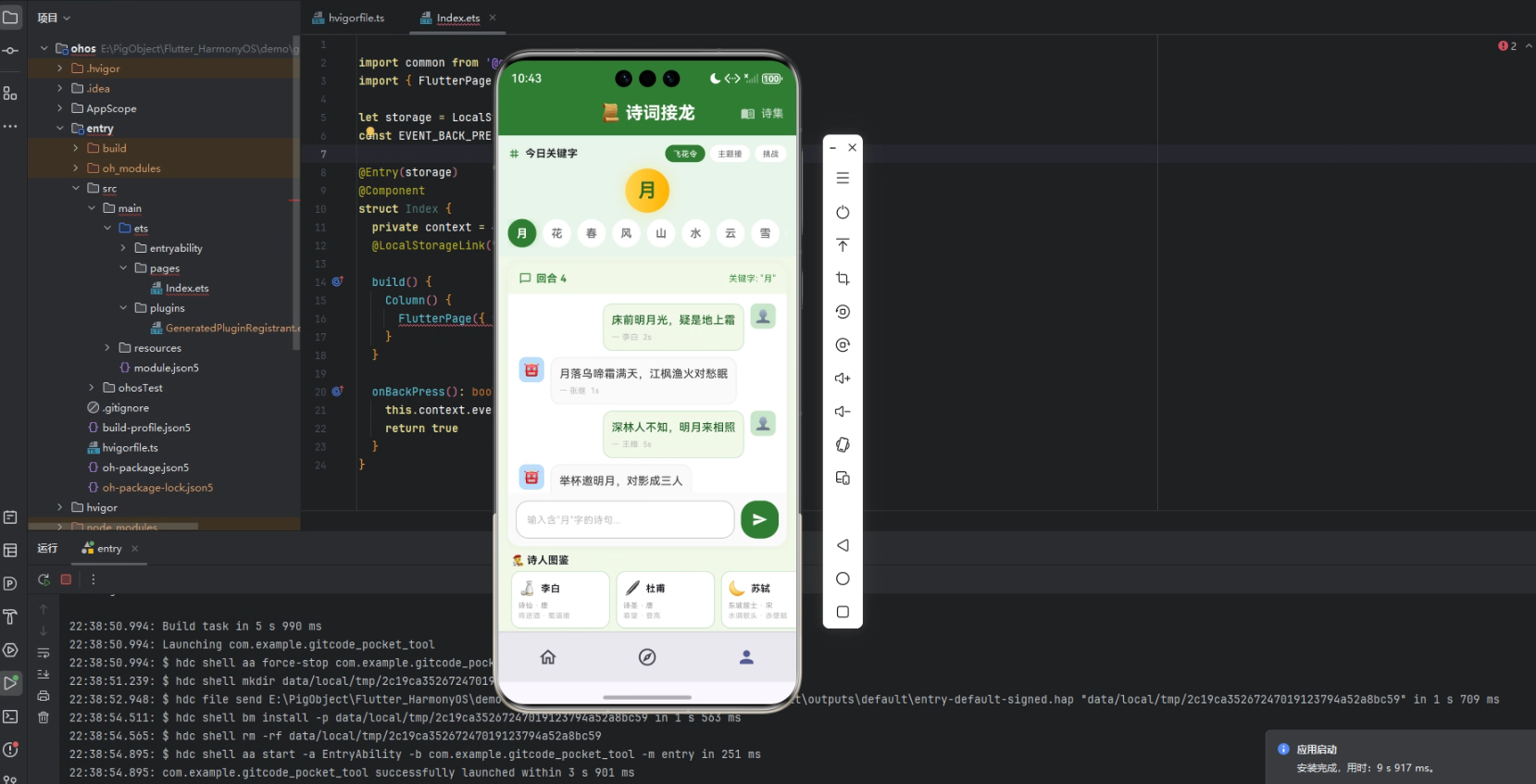Toggle soft-wrap in the console
Image resolution: width=1536 pixels, height=784 pixels.
[x=44, y=653]
